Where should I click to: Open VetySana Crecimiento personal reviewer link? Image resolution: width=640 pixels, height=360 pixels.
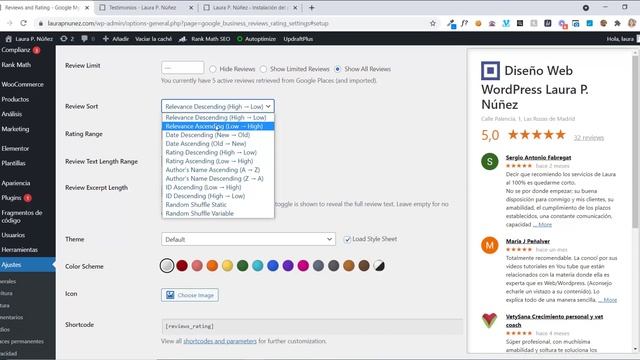(x=554, y=320)
